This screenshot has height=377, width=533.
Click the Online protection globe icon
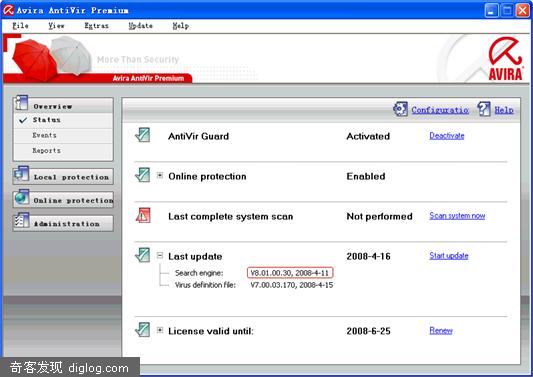(21, 197)
